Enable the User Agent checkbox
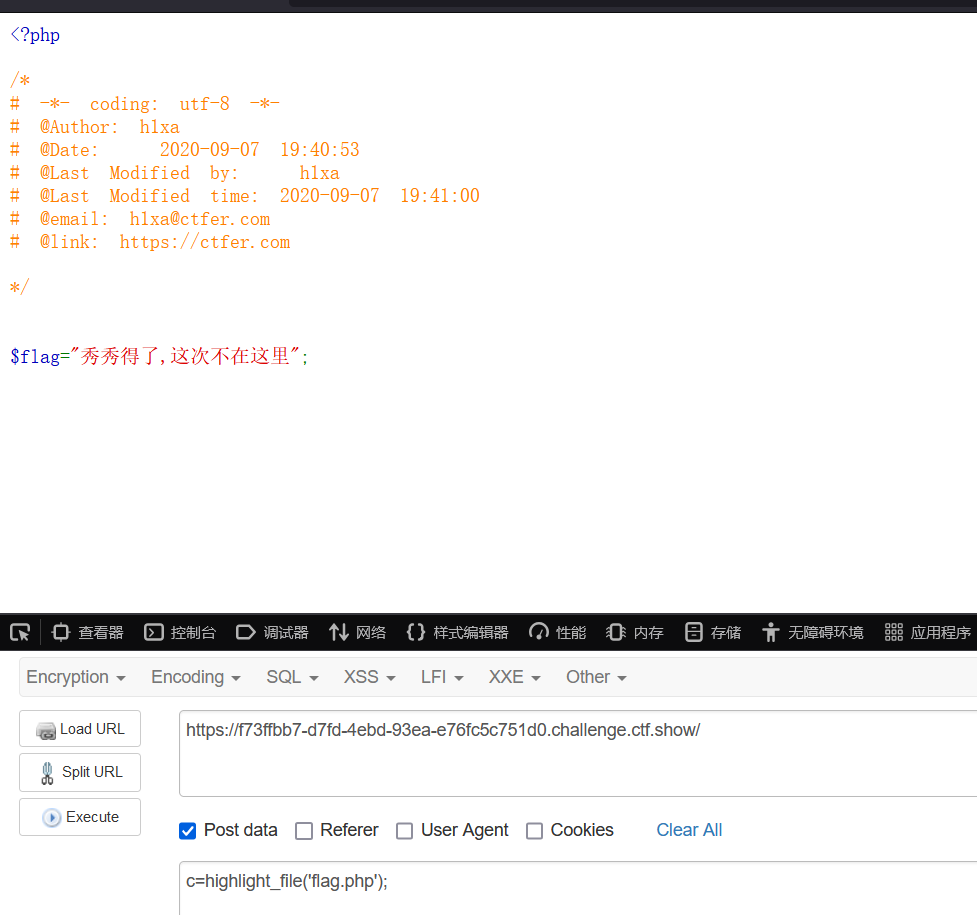This screenshot has height=915, width=977. [404, 831]
